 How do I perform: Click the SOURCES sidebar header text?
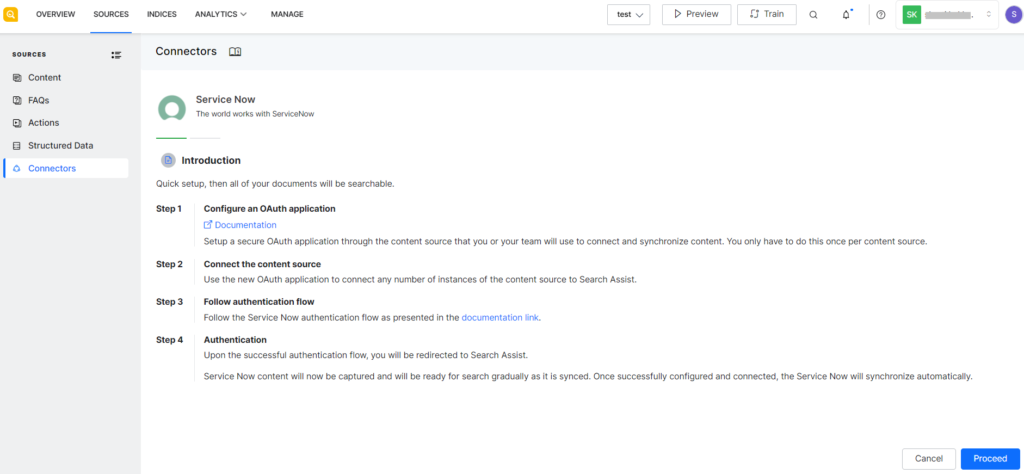[x=29, y=55]
